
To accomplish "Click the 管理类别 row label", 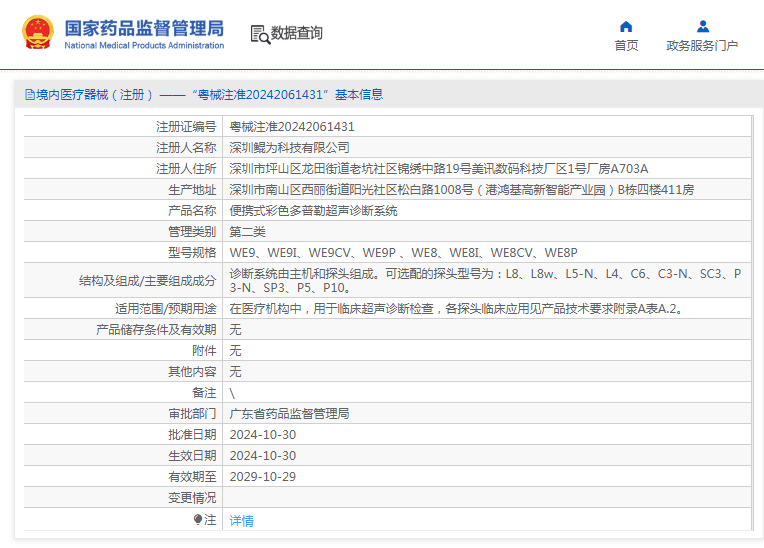I will point(192,231).
